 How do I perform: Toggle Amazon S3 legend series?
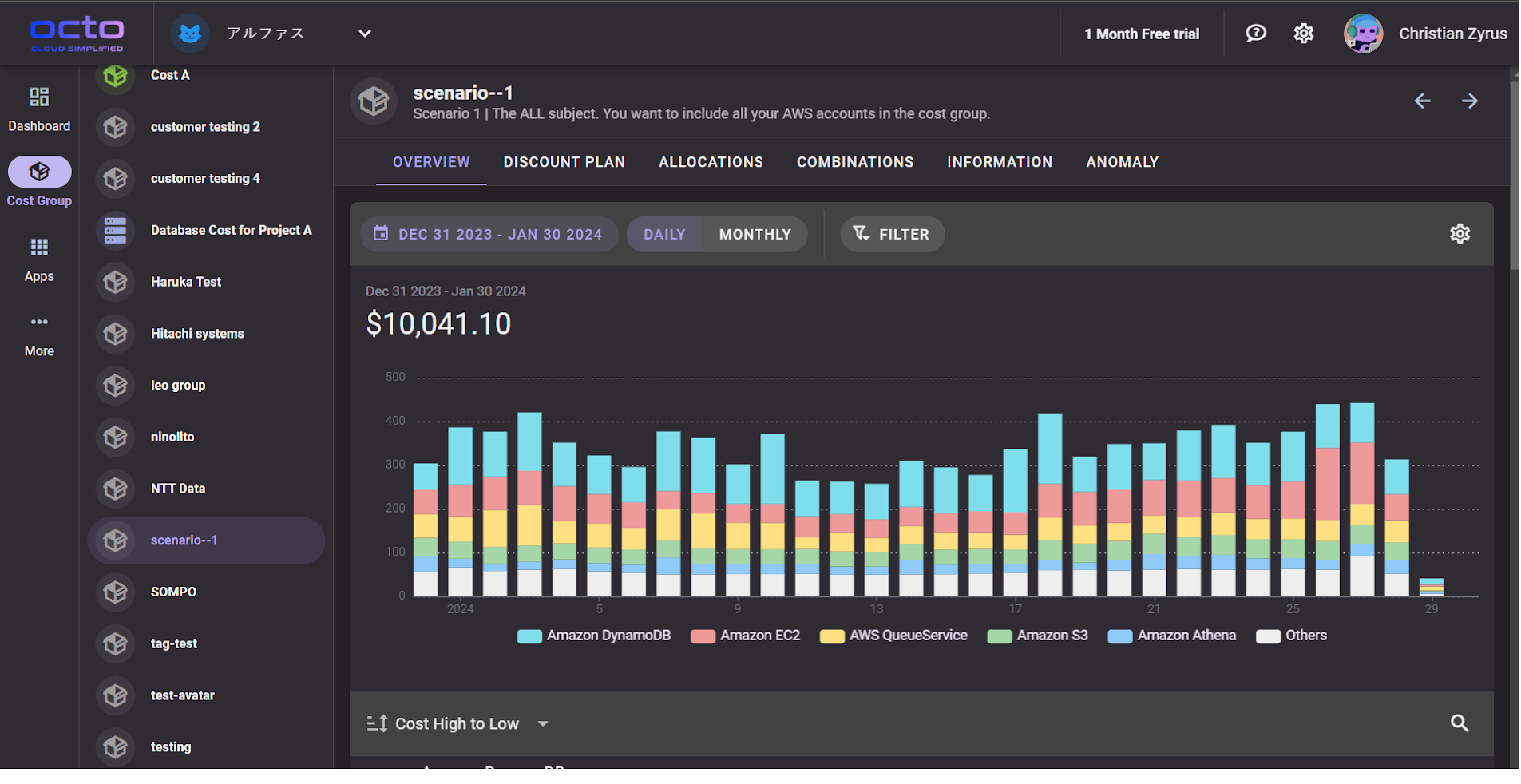(1038, 636)
